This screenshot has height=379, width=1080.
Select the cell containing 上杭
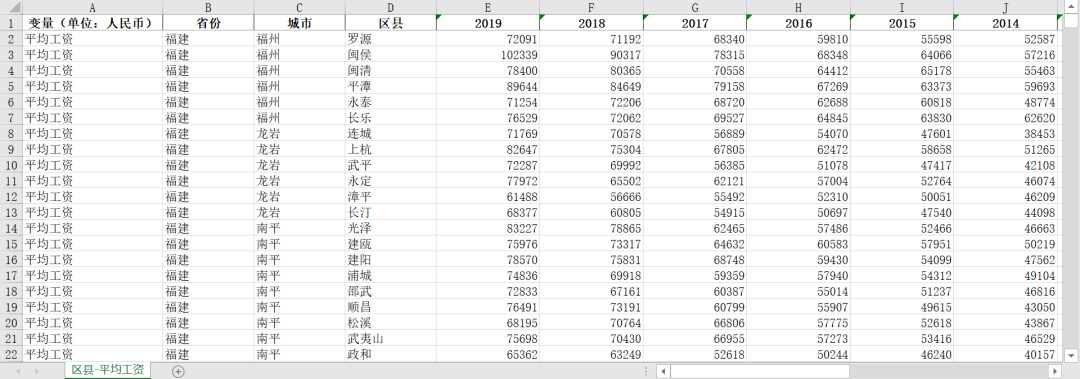pos(391,150)
